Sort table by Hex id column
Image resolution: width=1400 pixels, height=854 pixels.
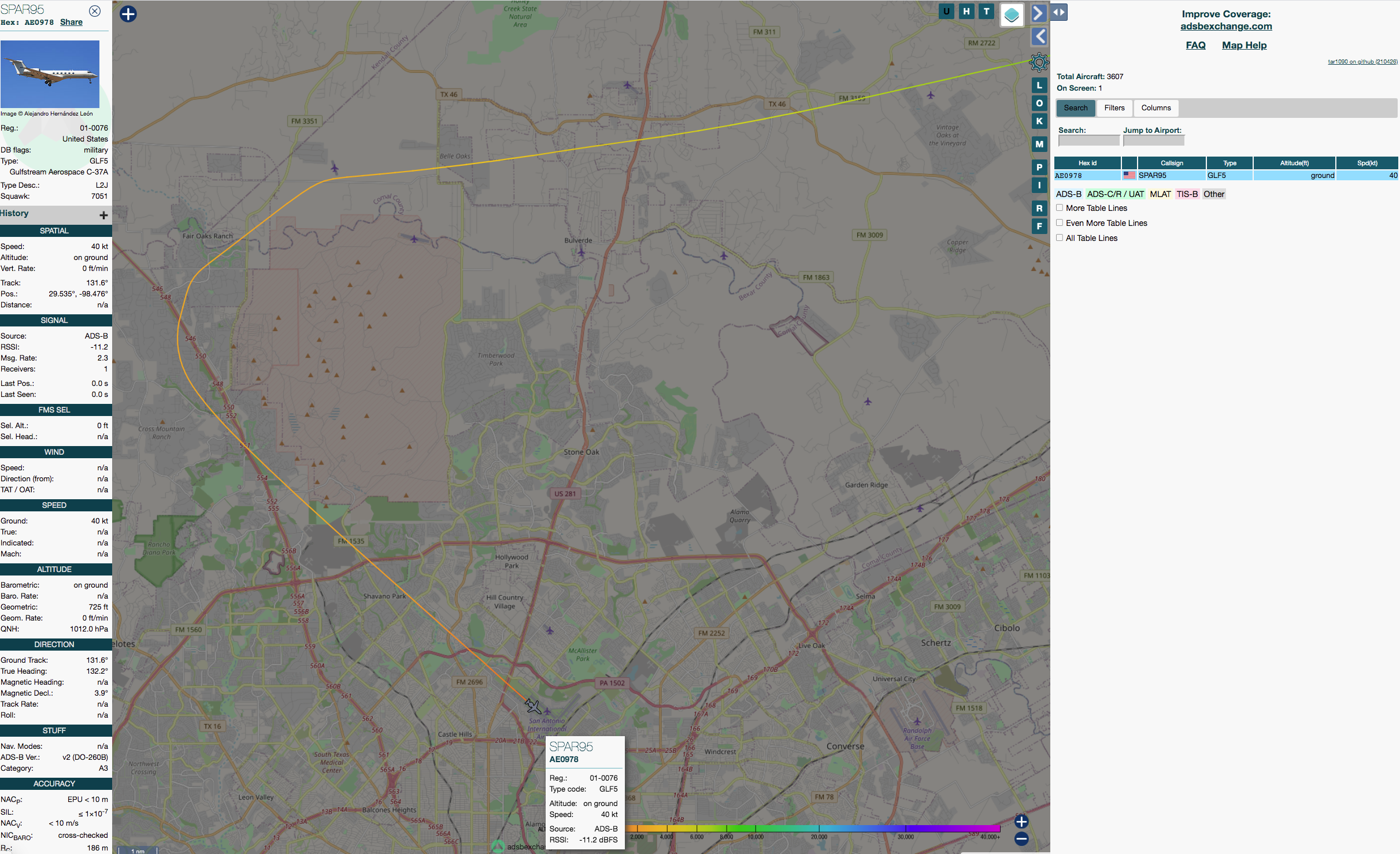(x=1087, y=163)
